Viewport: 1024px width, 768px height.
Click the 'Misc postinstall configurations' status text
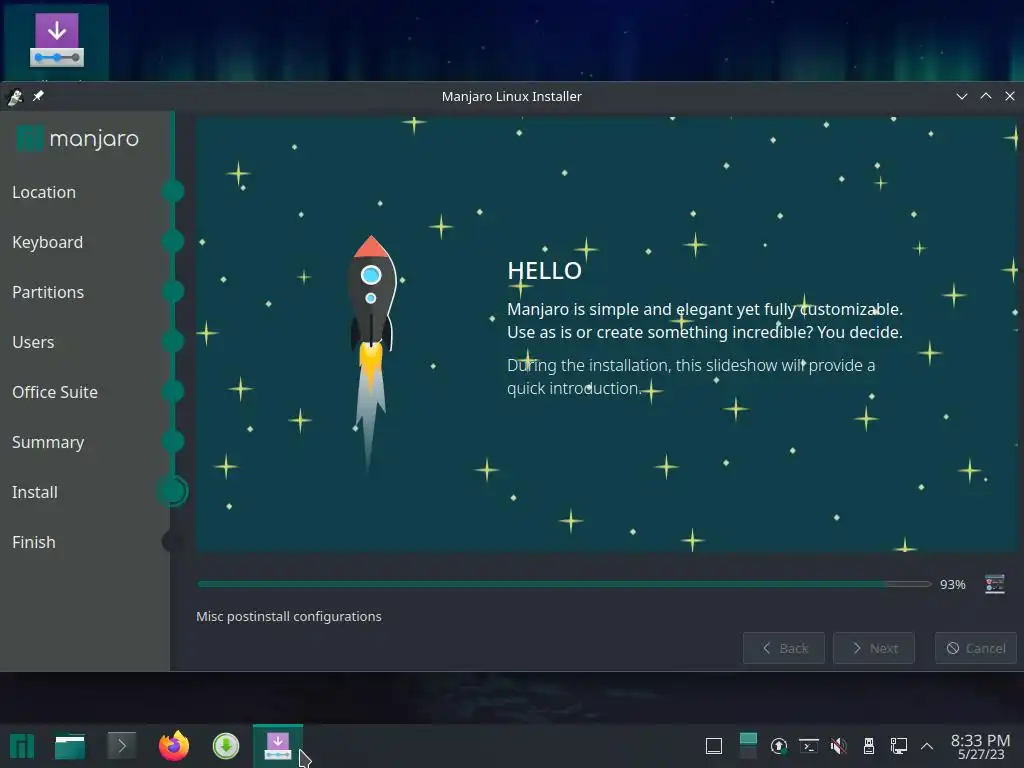coord(289,616)
